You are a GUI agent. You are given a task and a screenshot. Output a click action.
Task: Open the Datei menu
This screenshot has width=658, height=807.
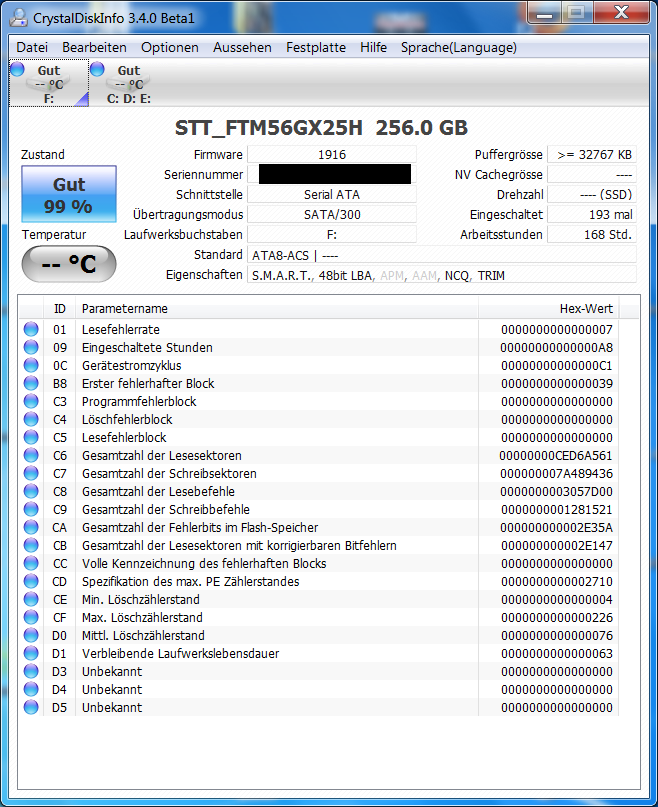click(32, 47)
